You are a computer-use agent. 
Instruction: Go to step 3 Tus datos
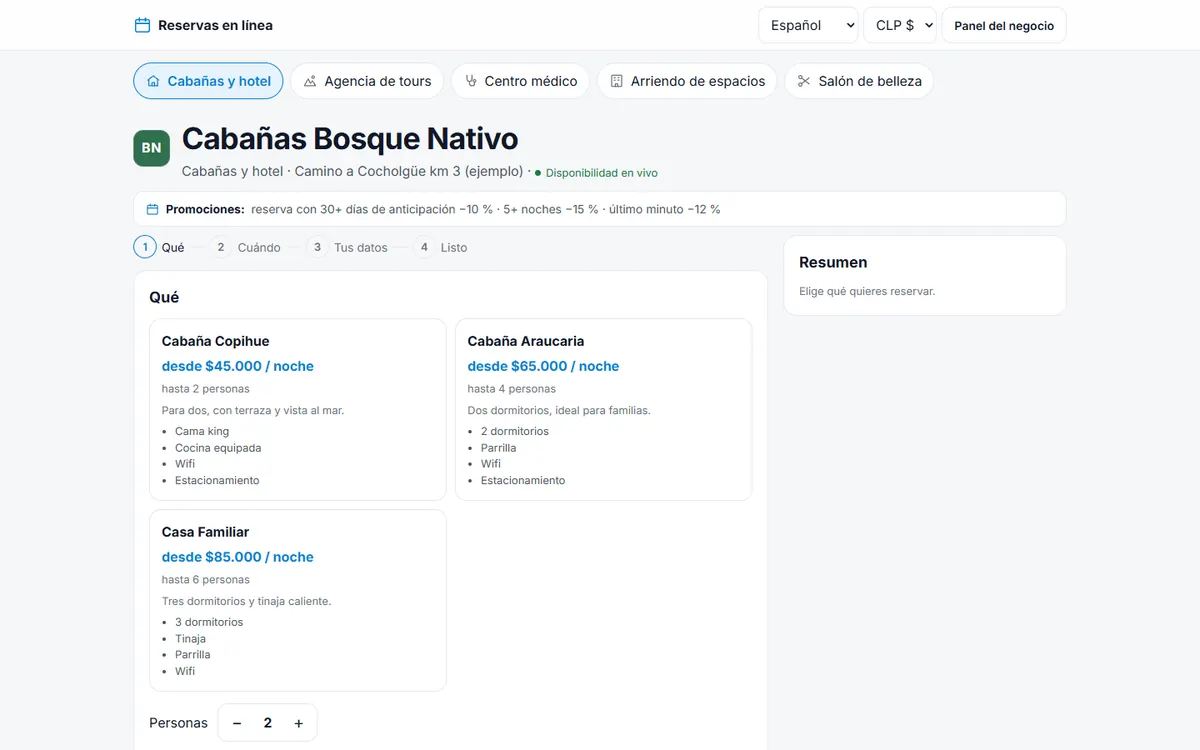[347, 247]
